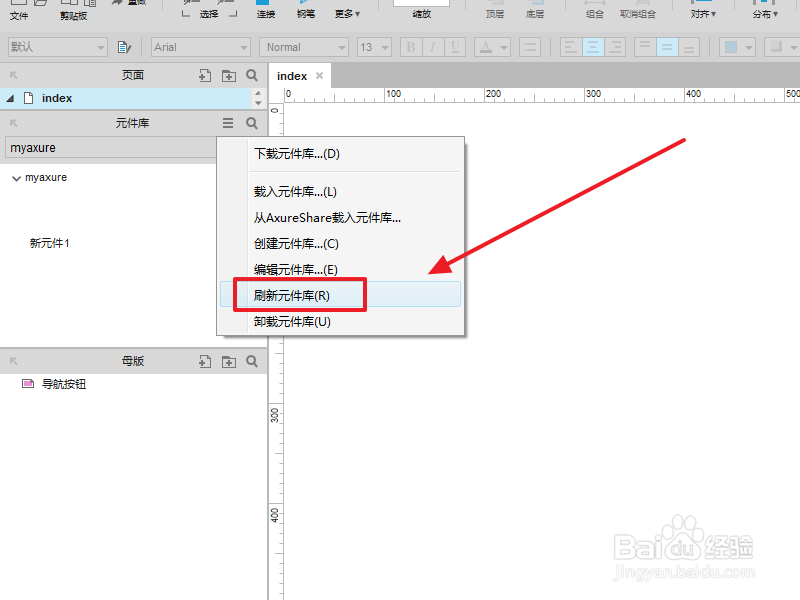Align text to top vertically
Viewport: 800px width, 600px height.
click(x=645, y=47)
